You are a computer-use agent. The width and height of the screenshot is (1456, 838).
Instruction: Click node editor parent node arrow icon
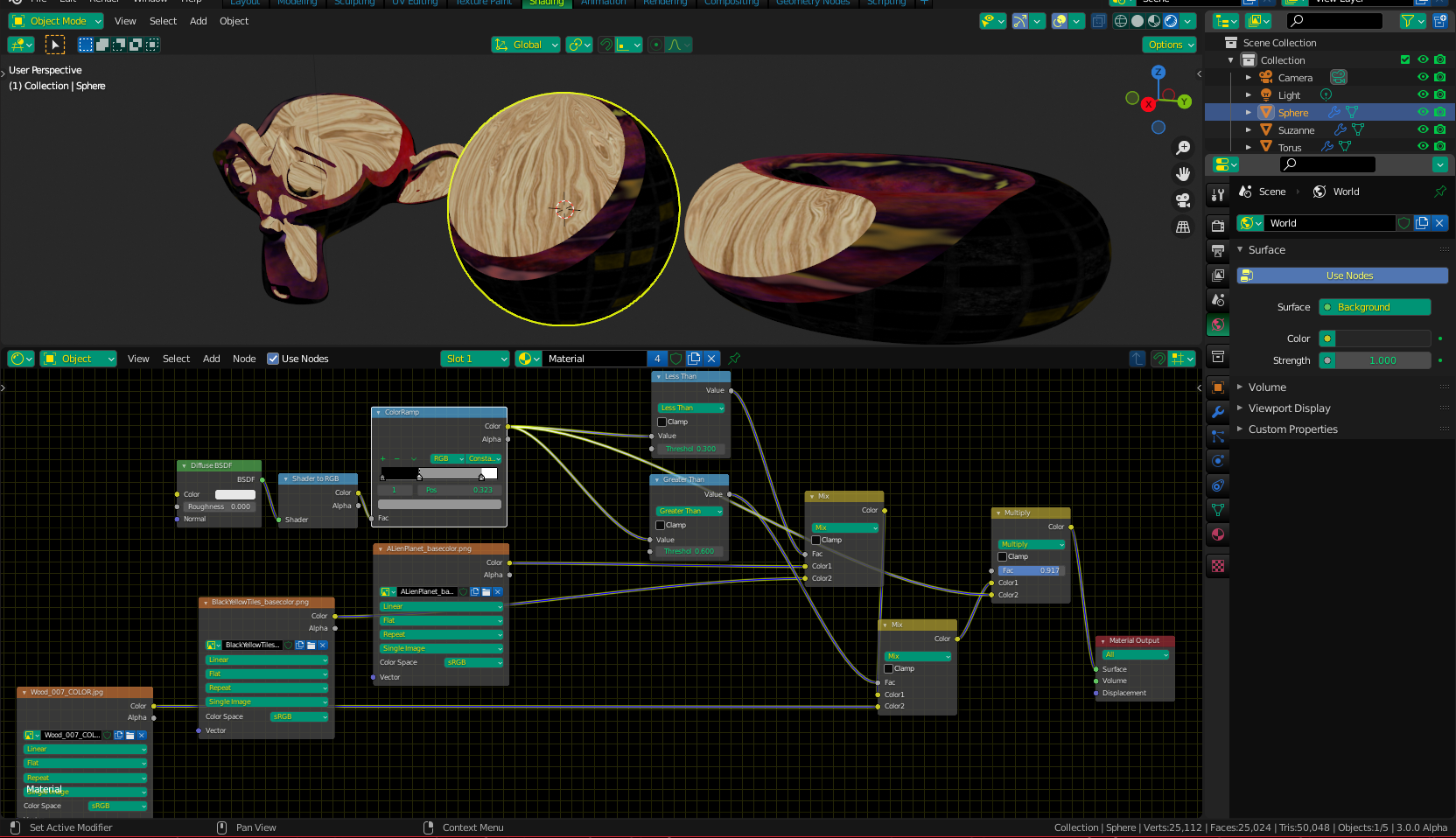point(1137,359)
